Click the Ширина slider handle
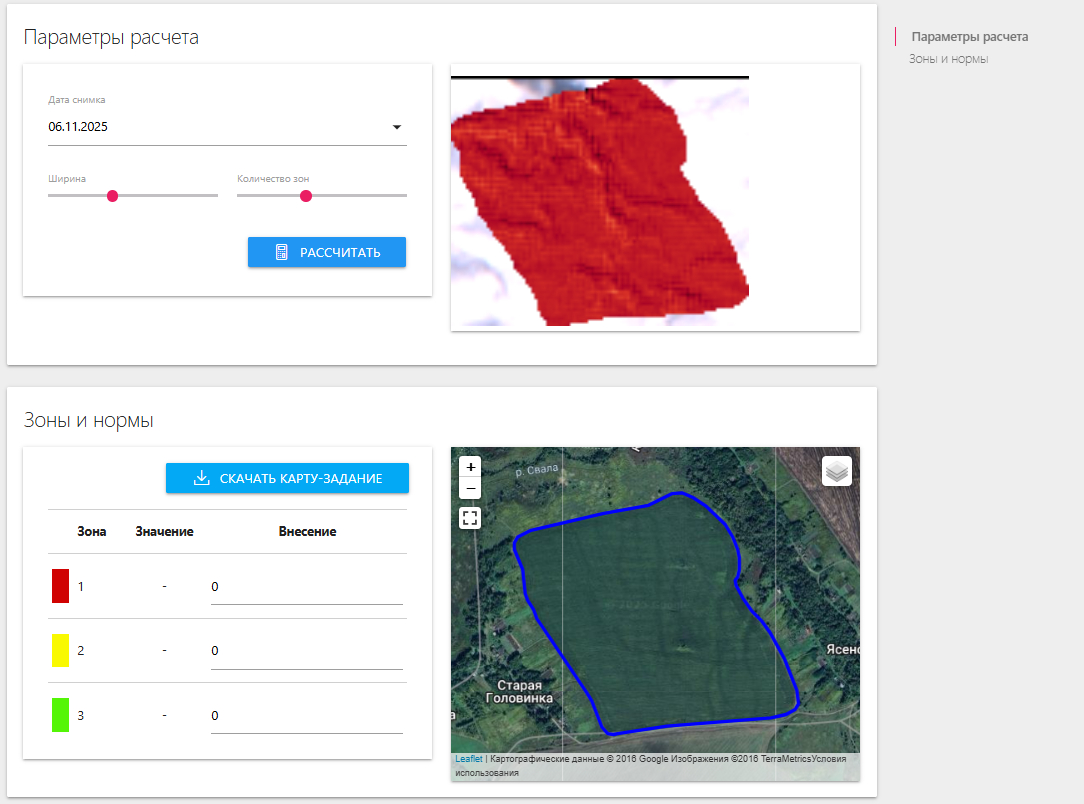 point(112,196)
